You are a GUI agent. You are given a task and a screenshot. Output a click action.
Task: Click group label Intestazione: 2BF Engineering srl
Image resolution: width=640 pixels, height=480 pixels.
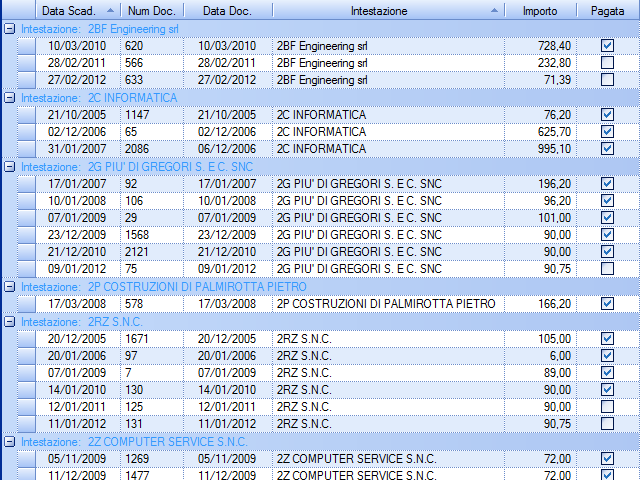(x=100, y=29)
